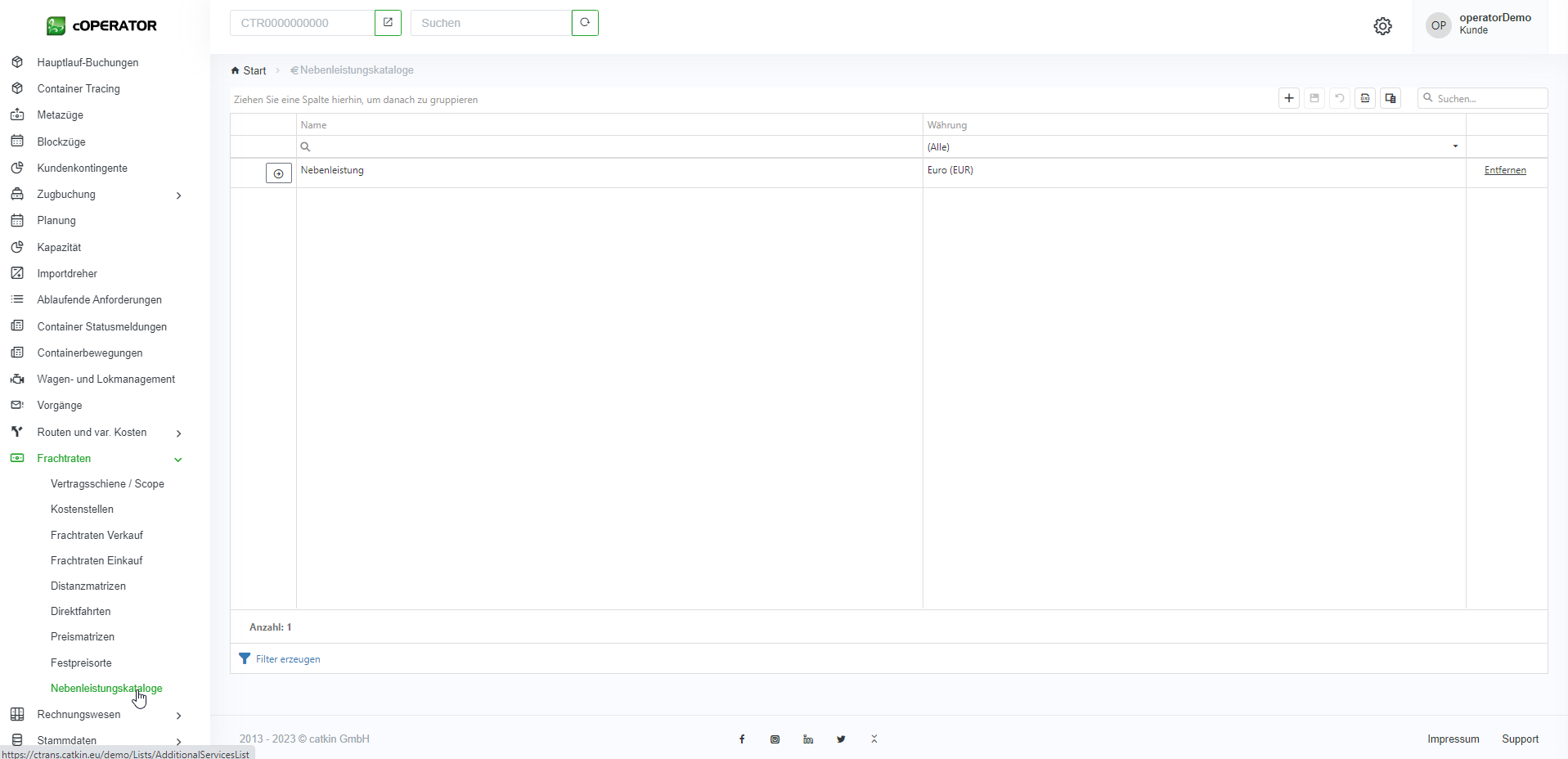Click the Excel export icon in grid toolbar
Viewport: 1568px width, 759px height.
[x=1365, y=98]
